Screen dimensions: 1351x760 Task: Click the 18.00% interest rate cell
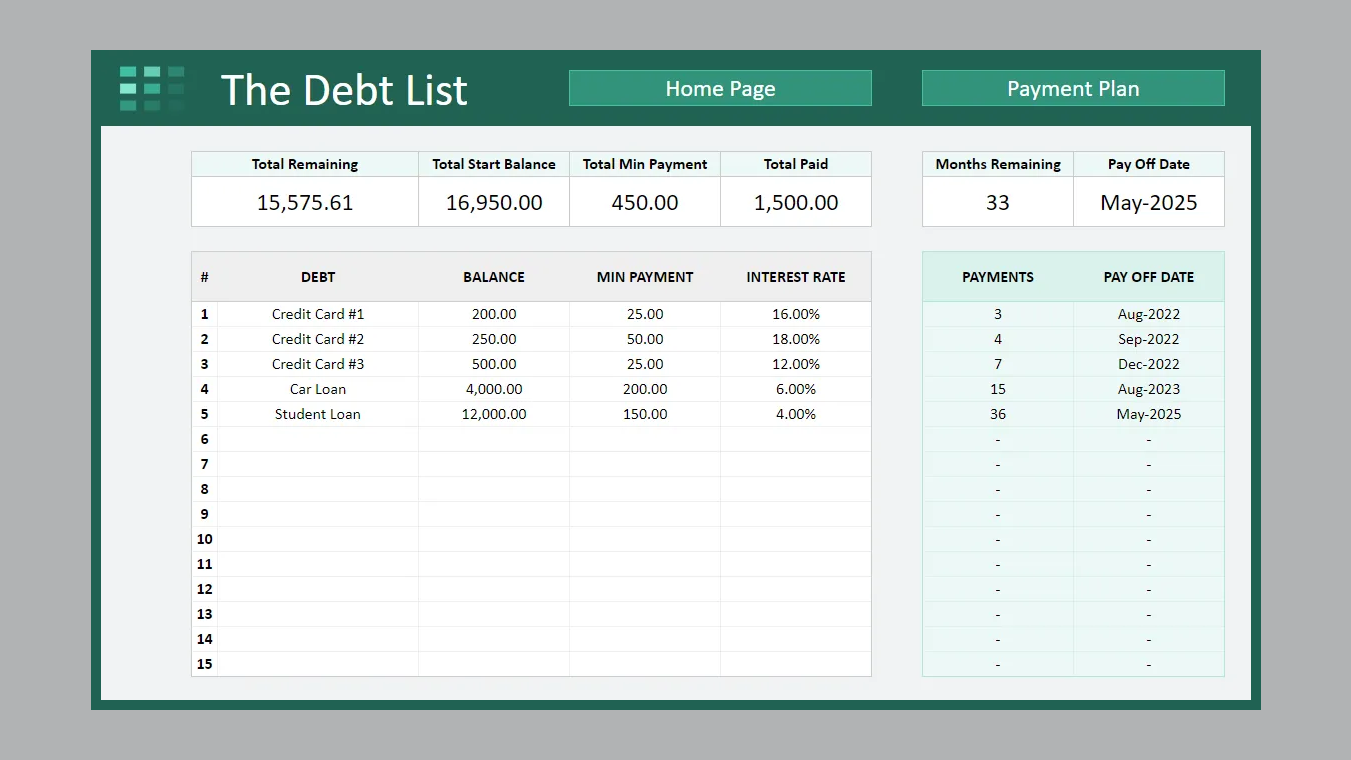coord(796,339)
